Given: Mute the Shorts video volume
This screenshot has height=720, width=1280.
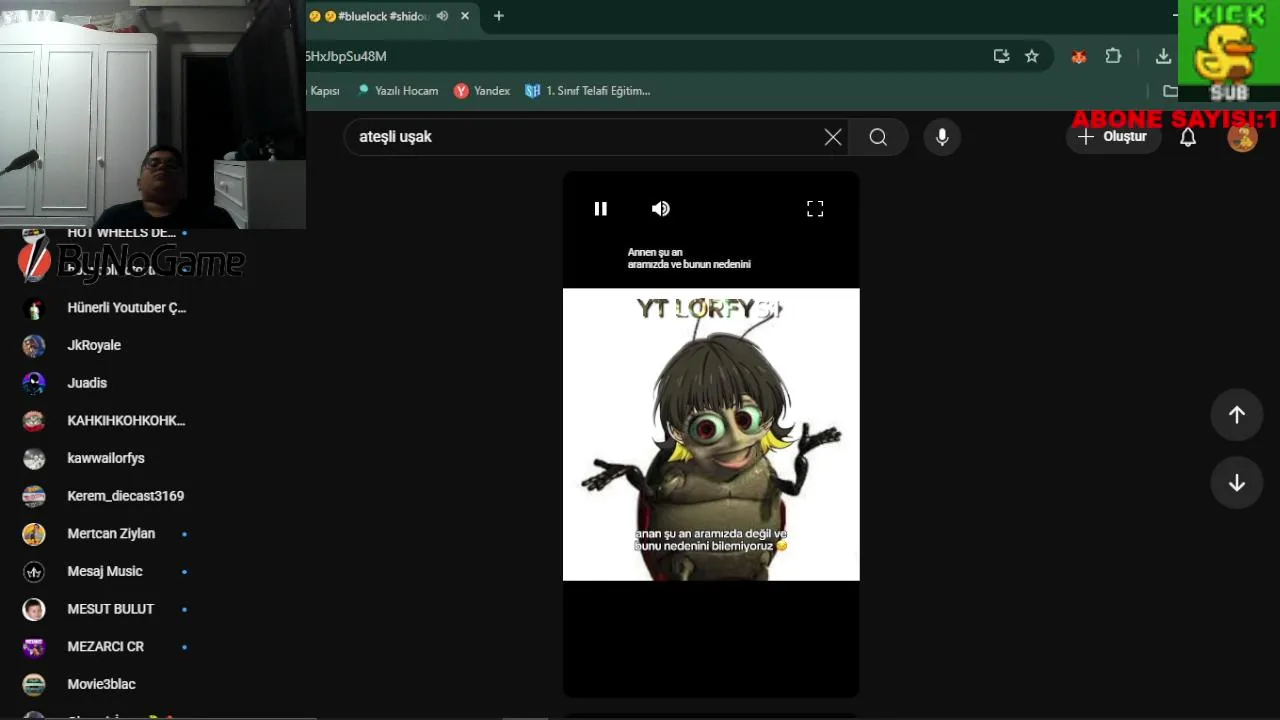Looking at the screenshot, I should [x=661, y=209].
